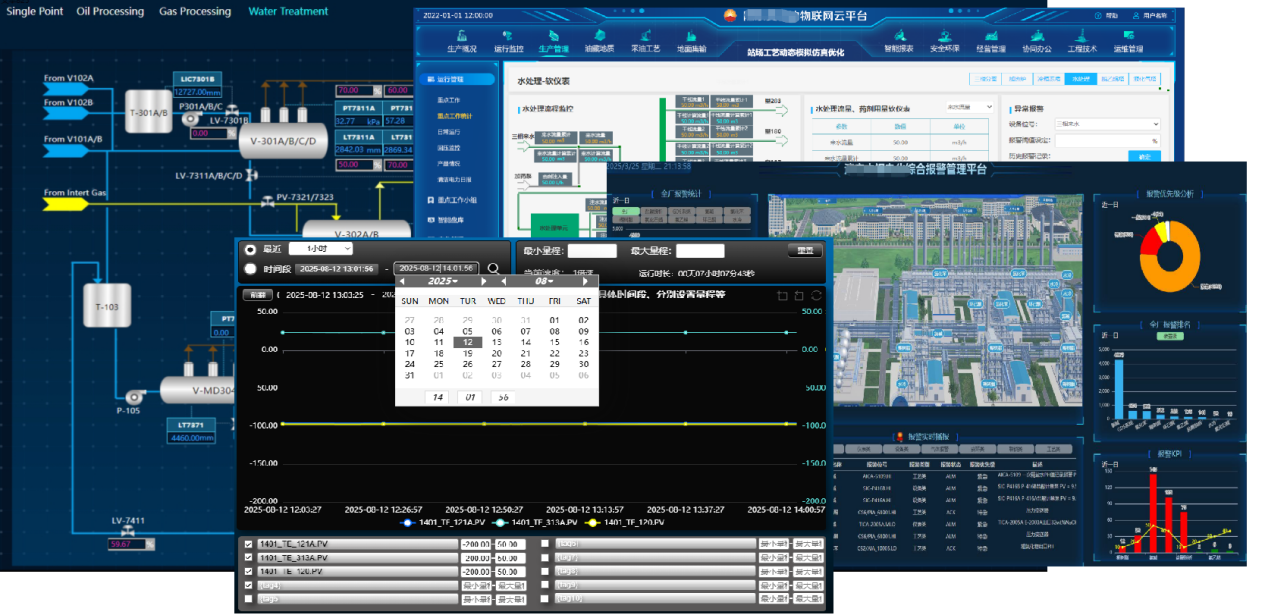This screenshot has height=615, width=1265.
Task: Switch to the Gas Processing tab
Action: tap(195, 12)
